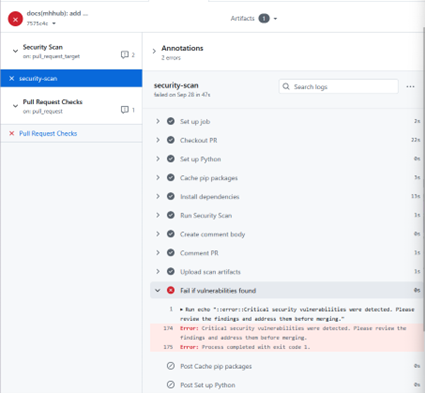Open the three-dot log options menu

coord(410,87)
